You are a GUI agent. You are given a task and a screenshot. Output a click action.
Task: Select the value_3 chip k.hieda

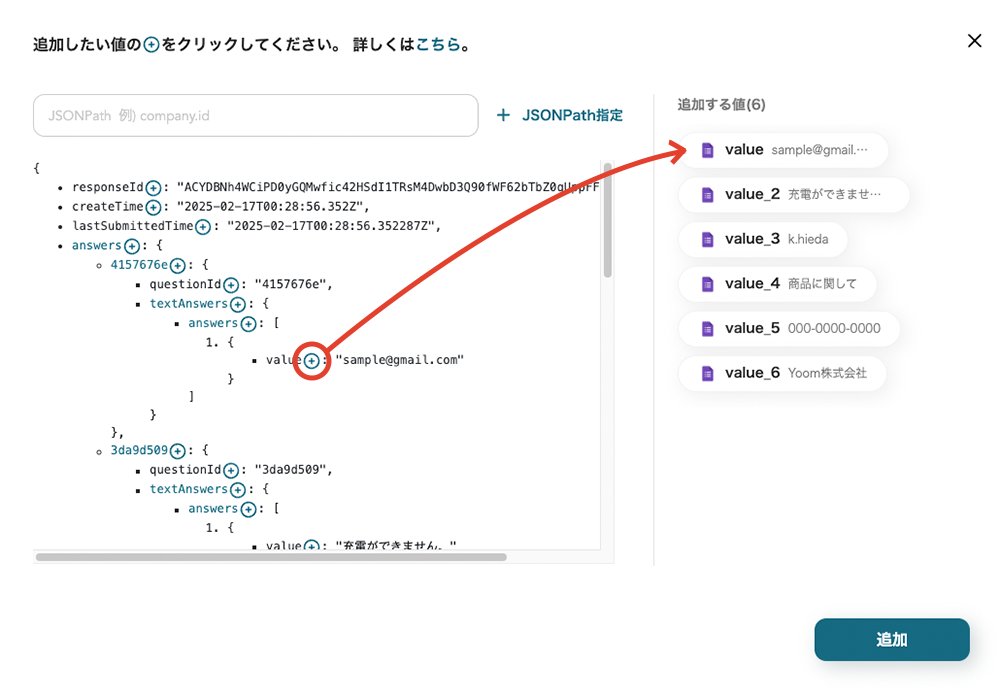763,239
